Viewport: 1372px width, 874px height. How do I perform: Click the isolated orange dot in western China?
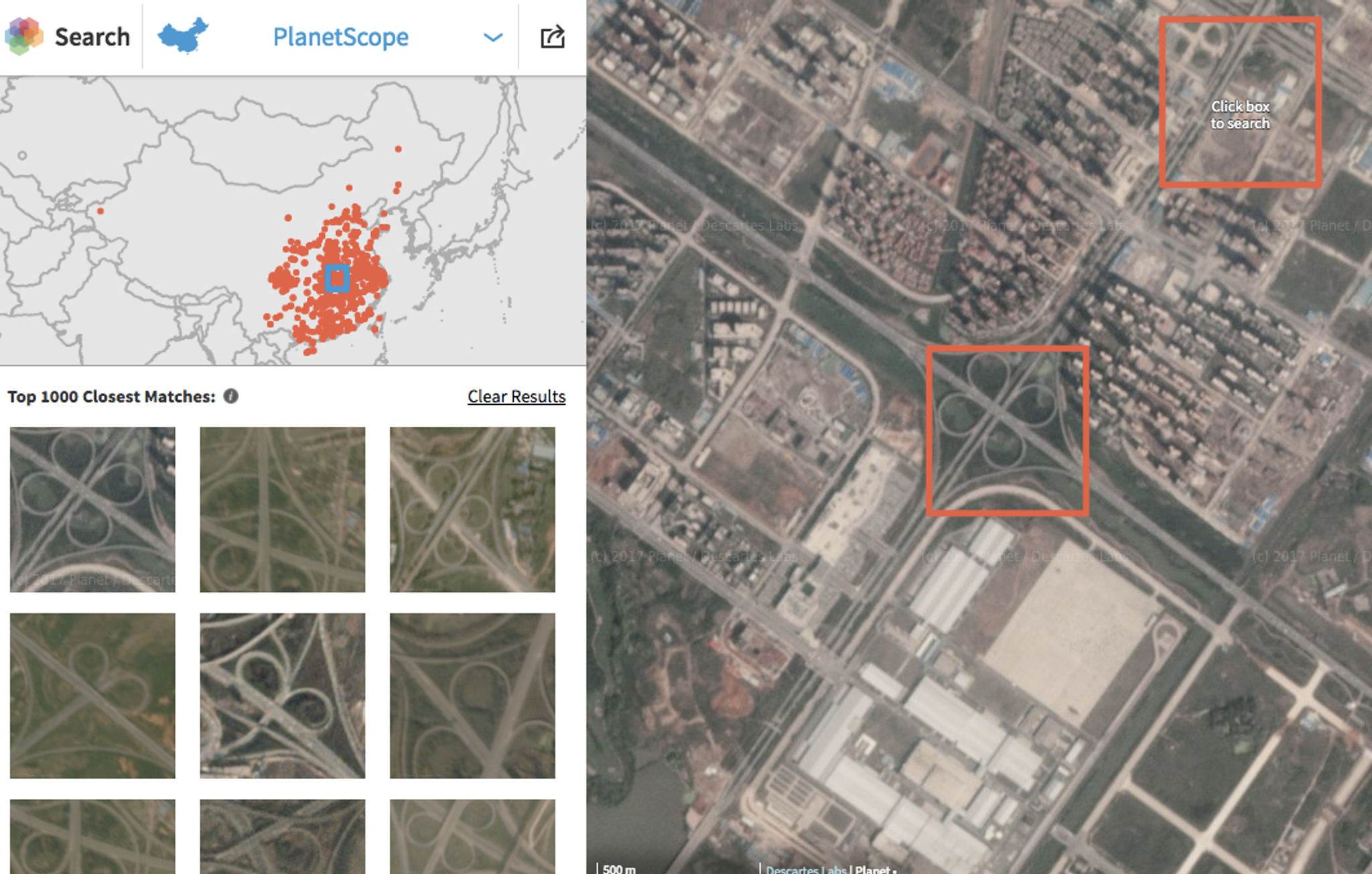pos(100,211)
